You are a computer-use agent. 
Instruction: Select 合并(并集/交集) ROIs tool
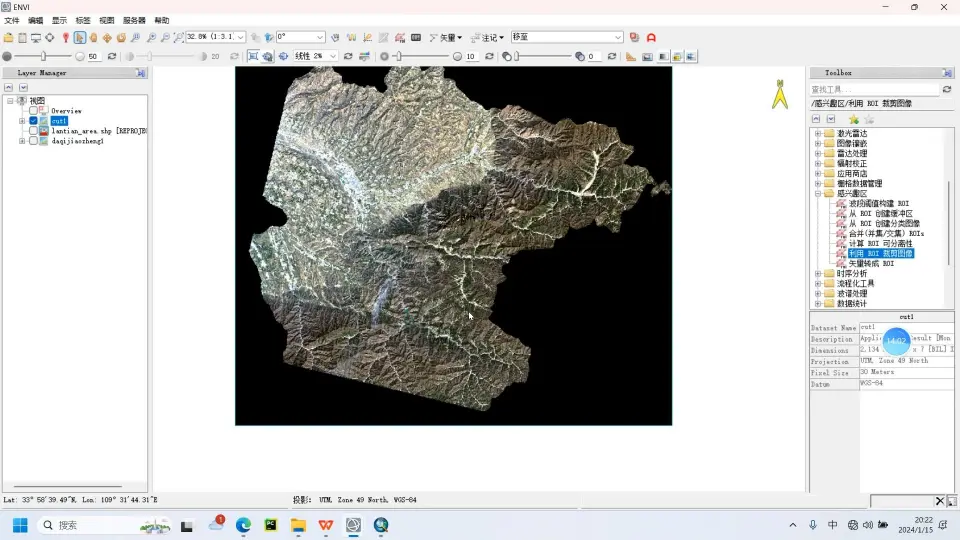887,233
